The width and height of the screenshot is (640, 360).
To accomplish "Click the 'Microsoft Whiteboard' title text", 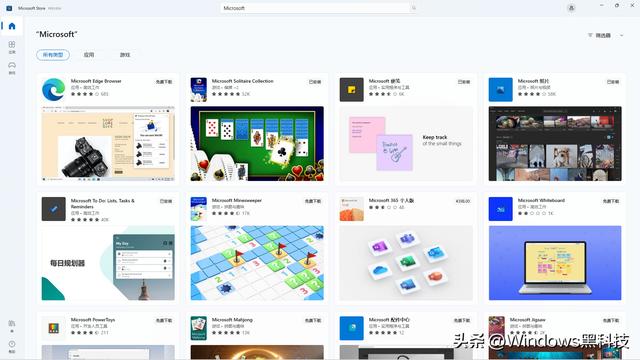I will tap(541, 200).
